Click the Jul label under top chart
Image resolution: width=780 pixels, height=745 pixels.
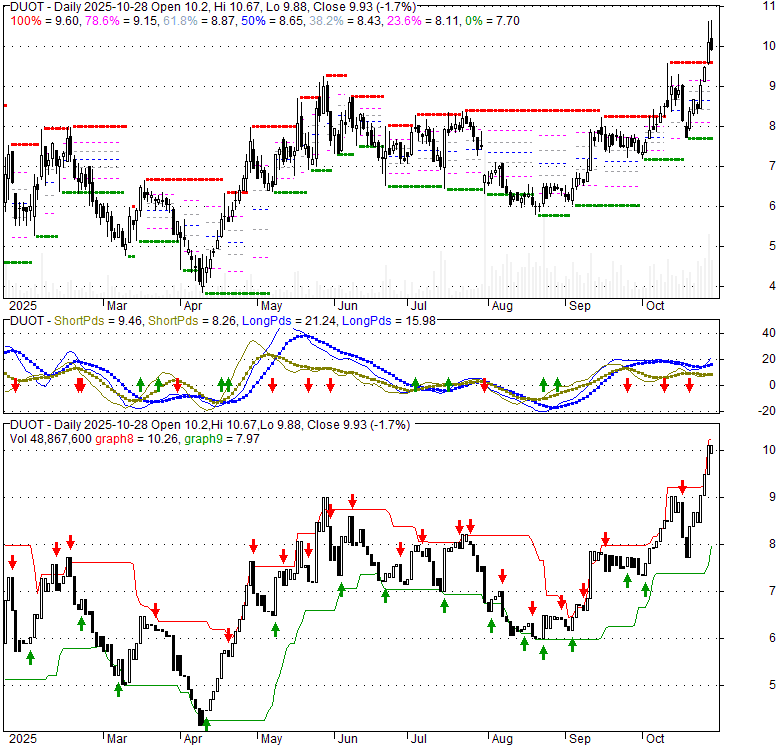pyautogui.click(x=419, y=306)
